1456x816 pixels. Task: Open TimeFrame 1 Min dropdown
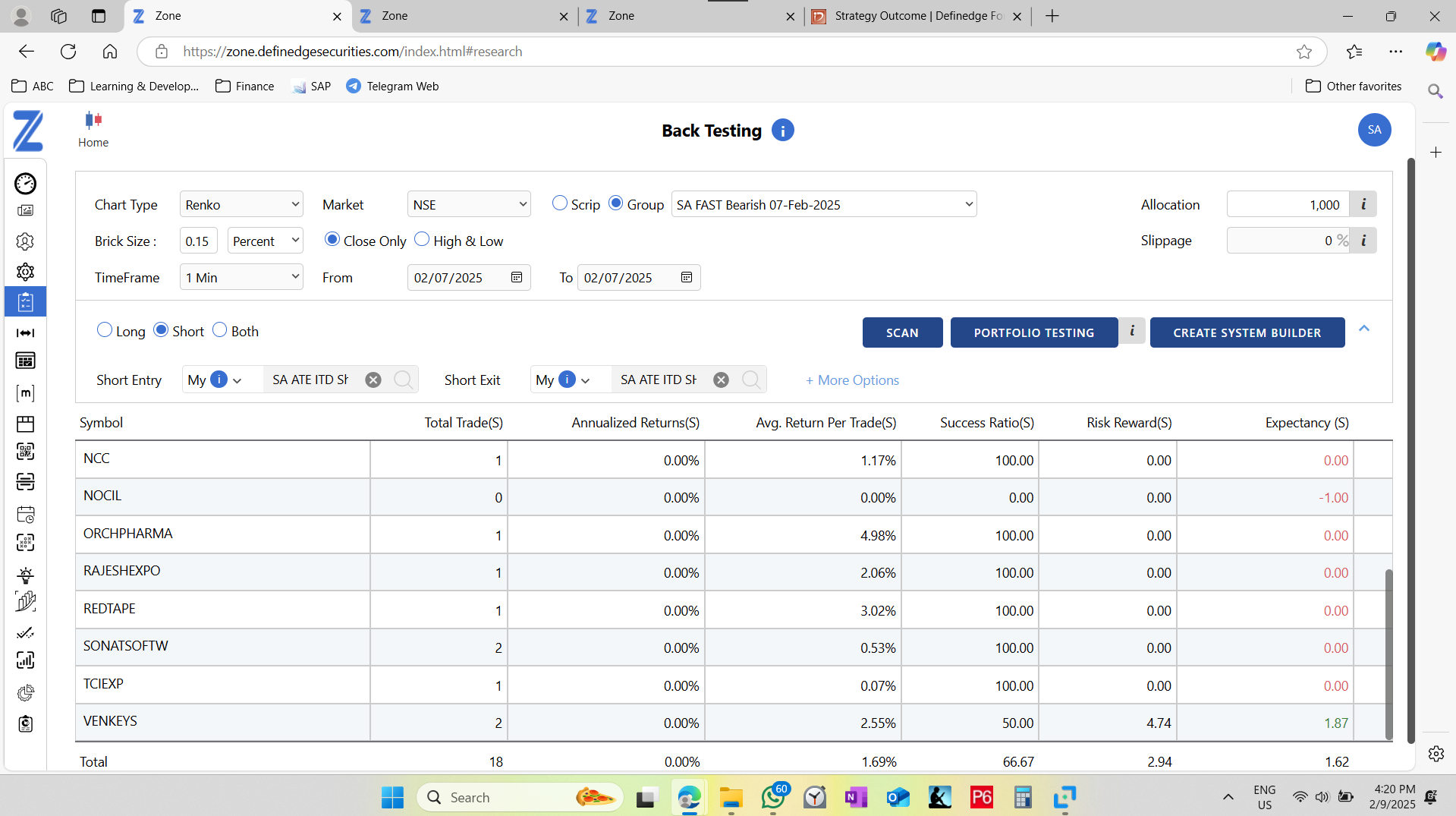(241, 277)
